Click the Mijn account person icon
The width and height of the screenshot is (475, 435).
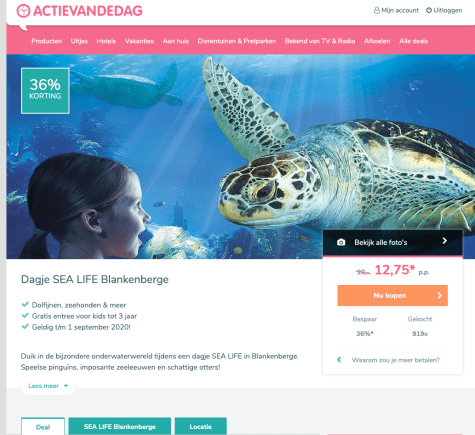(376, 11)
